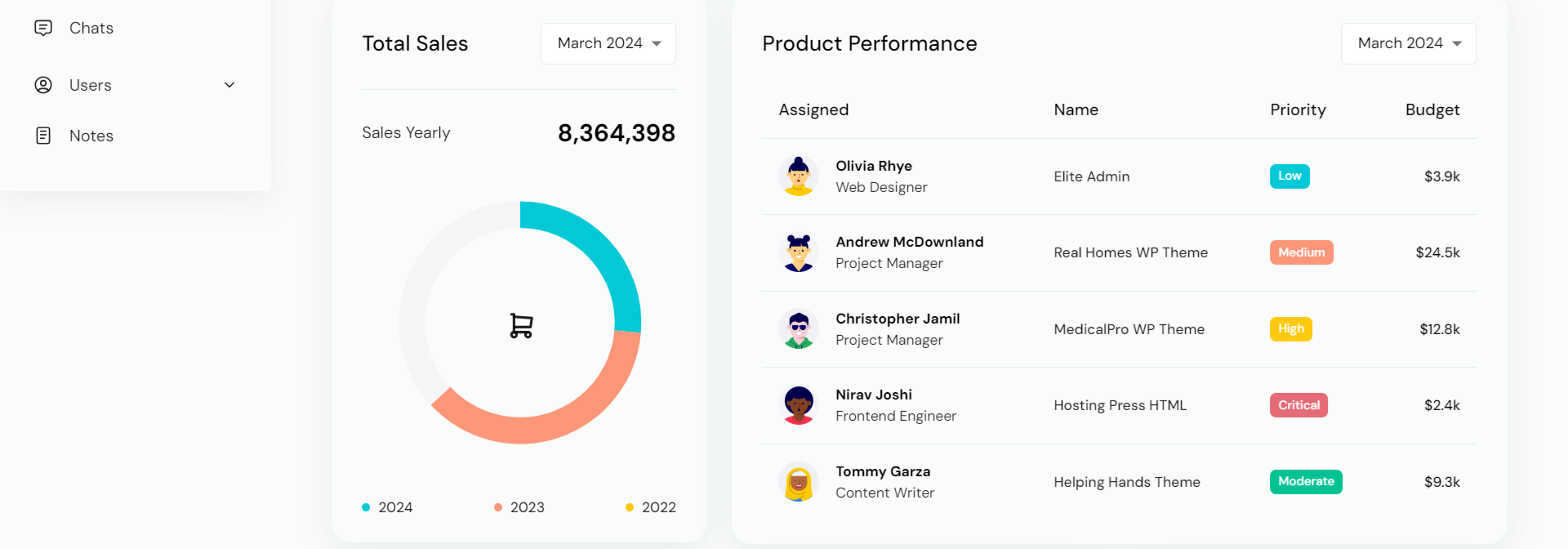Toggle the 2024 legend series
1568x549 pixels.
click(x=388, y=507)
